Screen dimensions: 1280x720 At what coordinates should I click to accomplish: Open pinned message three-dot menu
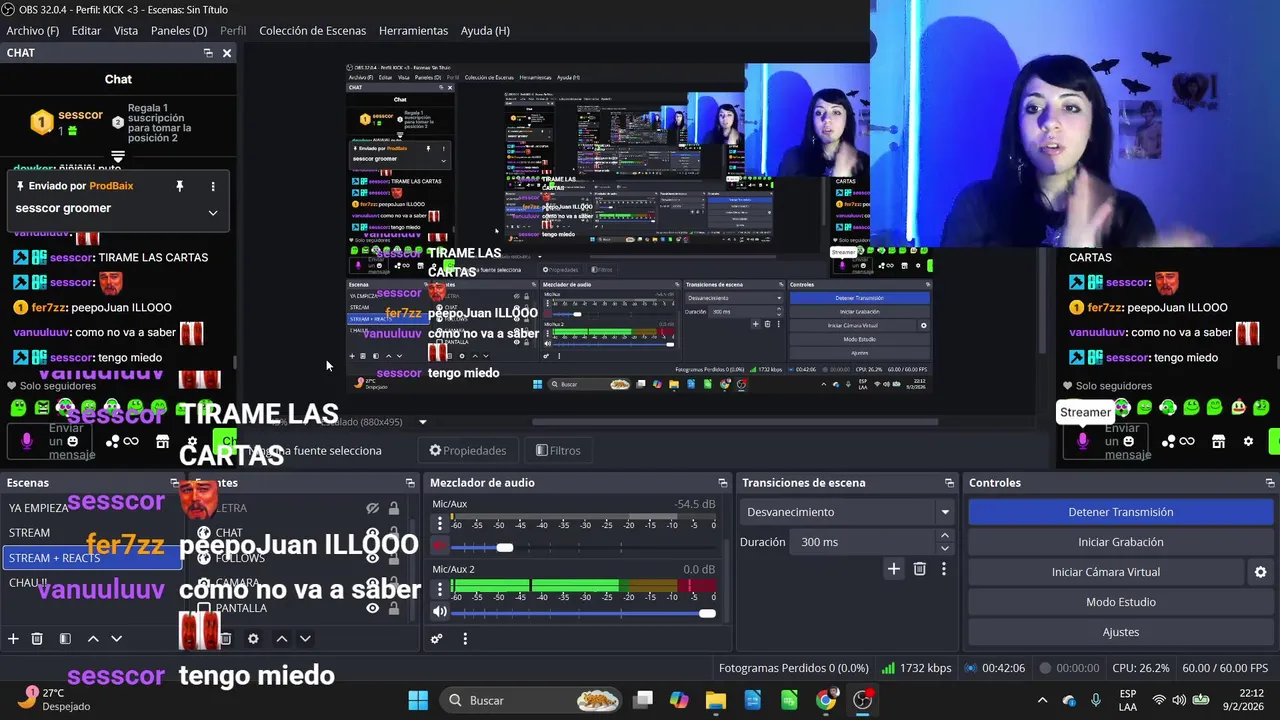pos(212,186)
